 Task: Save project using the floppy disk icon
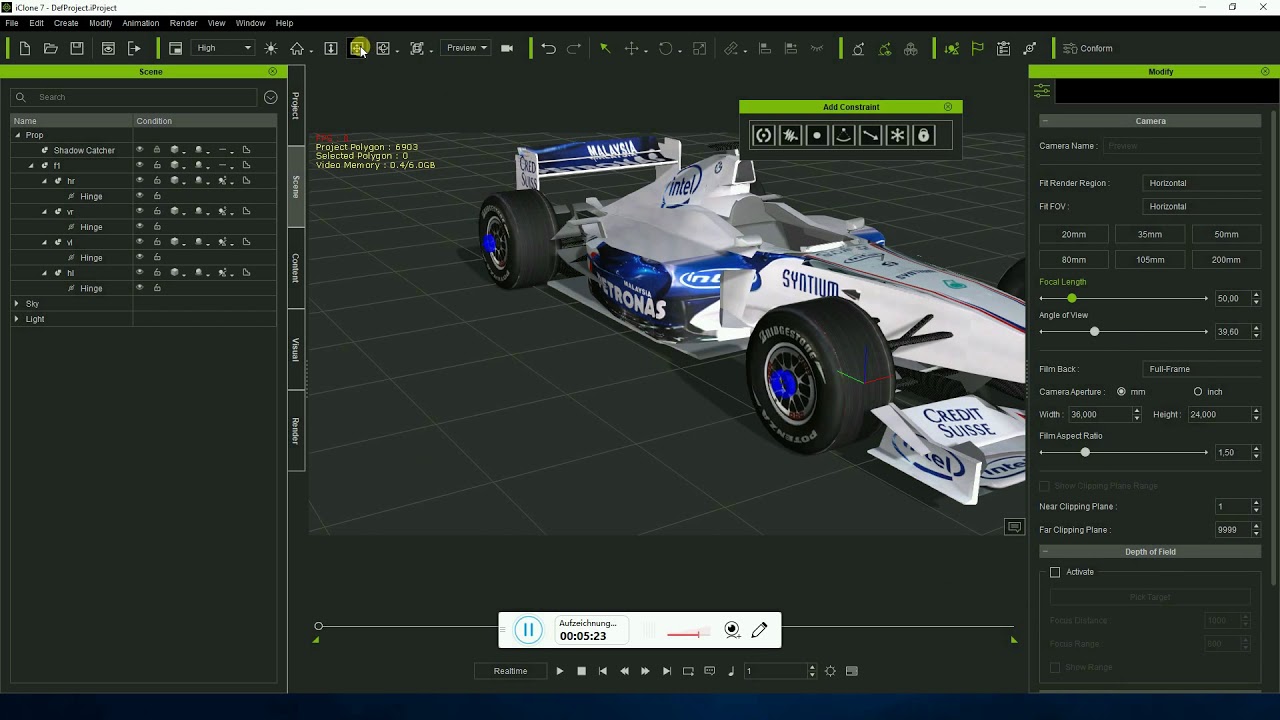(x=77, y=48)
